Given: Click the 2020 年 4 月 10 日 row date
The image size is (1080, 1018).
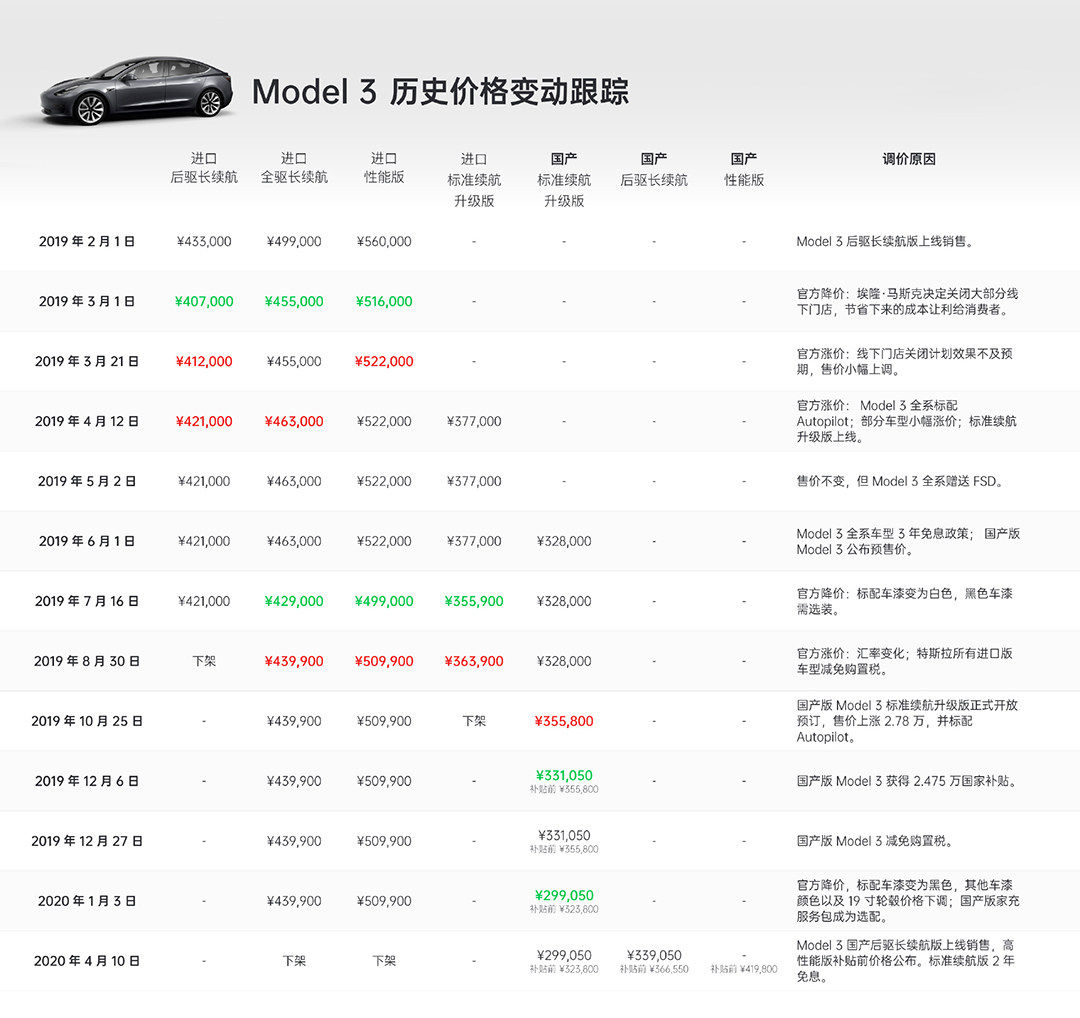Looking at the screenshot, I should [87, 961].
